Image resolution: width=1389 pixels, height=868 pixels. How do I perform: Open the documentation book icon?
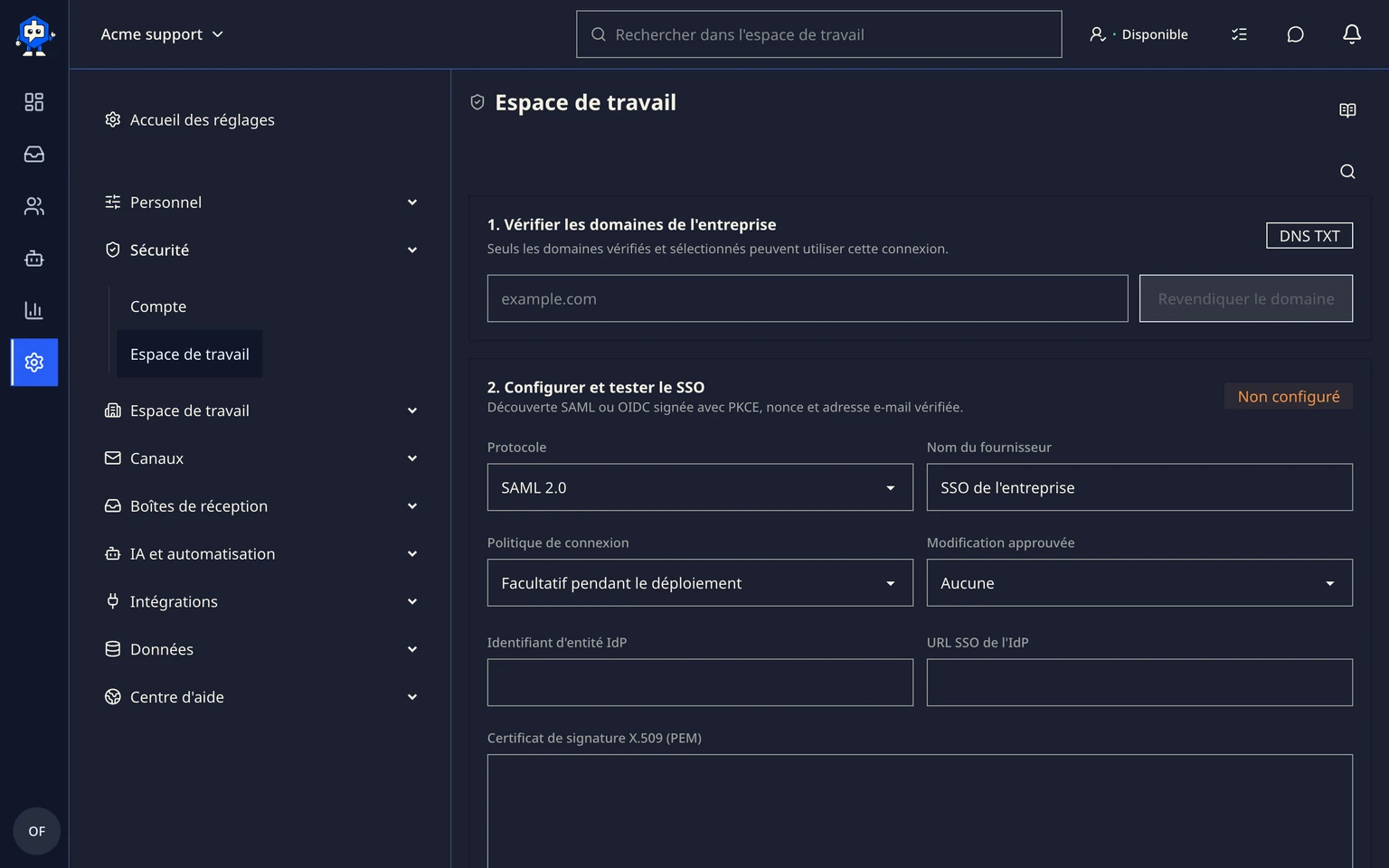click(1347, 110)
